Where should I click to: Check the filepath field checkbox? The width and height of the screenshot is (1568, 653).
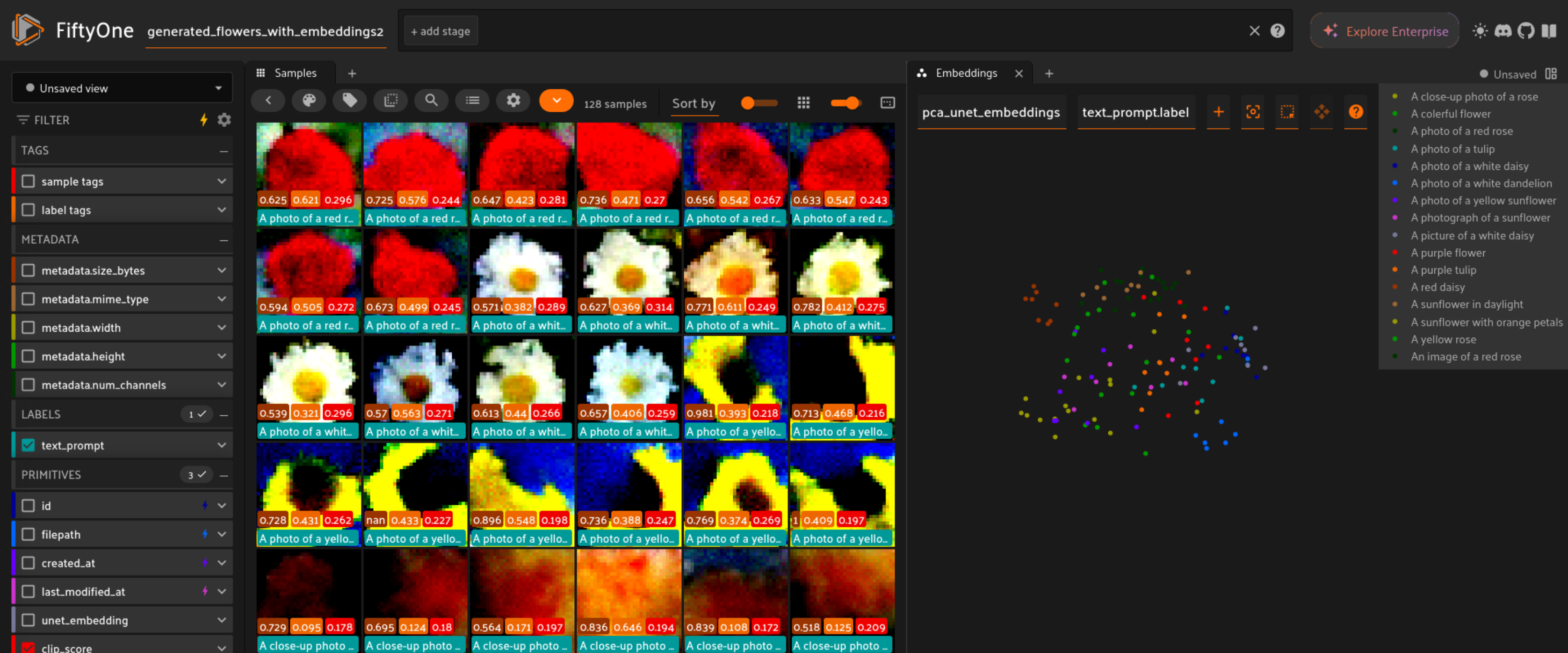tap(28, 534)
